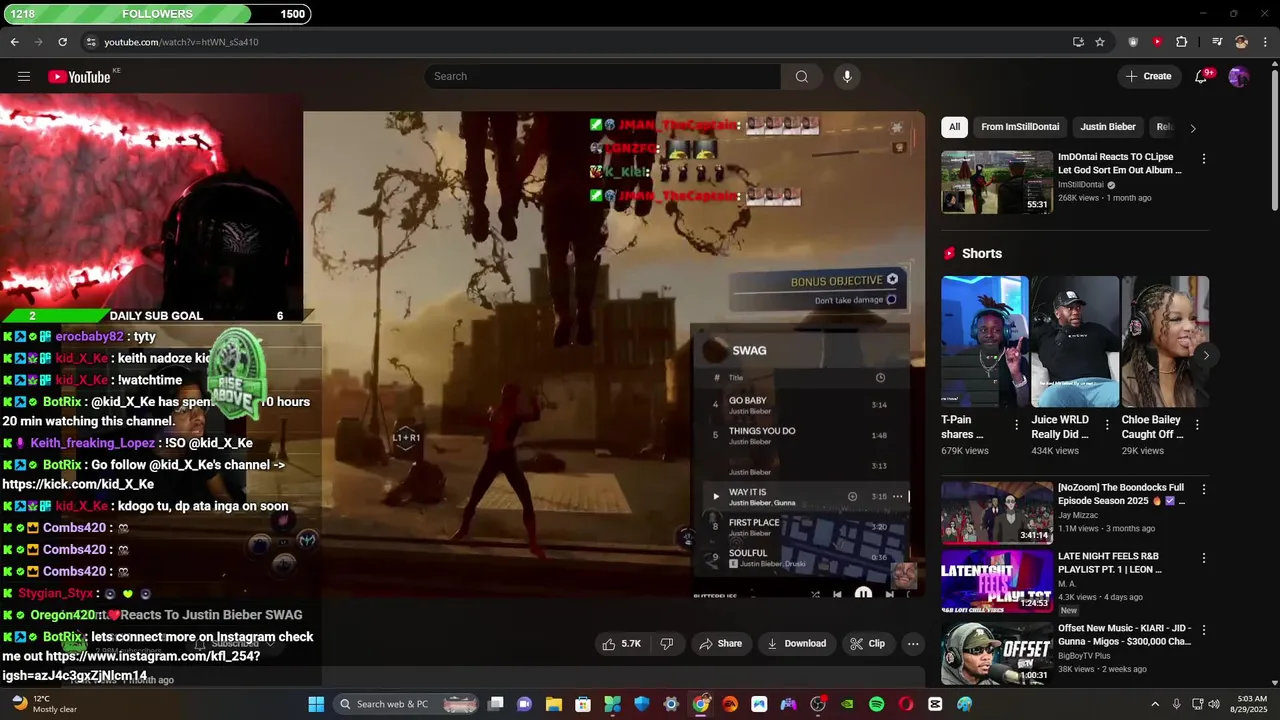Open options for the Juice WRLD short
Image resolution: width=1280 pixels, height=720 pixels.
tap(1107, 425)
